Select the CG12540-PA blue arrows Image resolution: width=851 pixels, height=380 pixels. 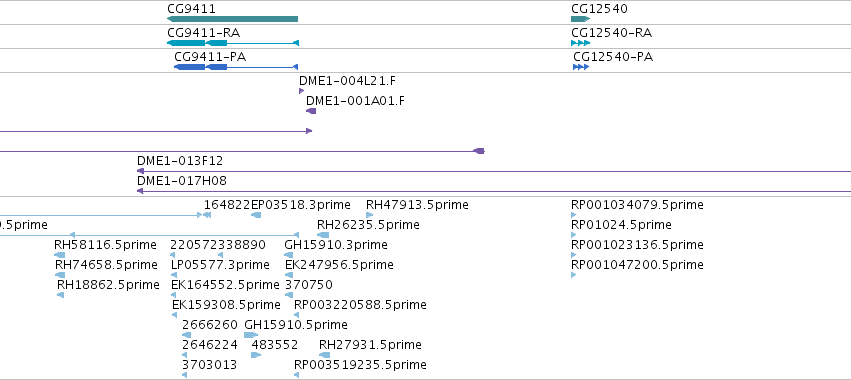pos(581,67)
